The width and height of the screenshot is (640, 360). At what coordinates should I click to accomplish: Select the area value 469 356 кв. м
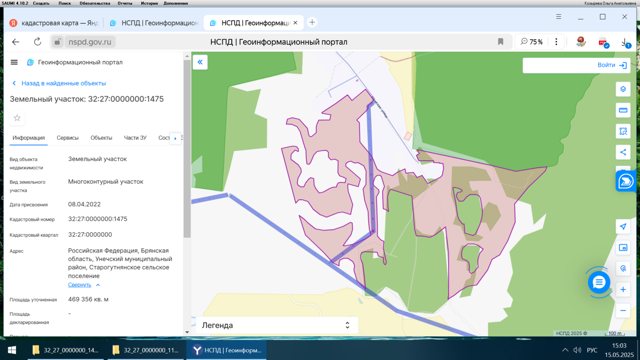point(88,299)
